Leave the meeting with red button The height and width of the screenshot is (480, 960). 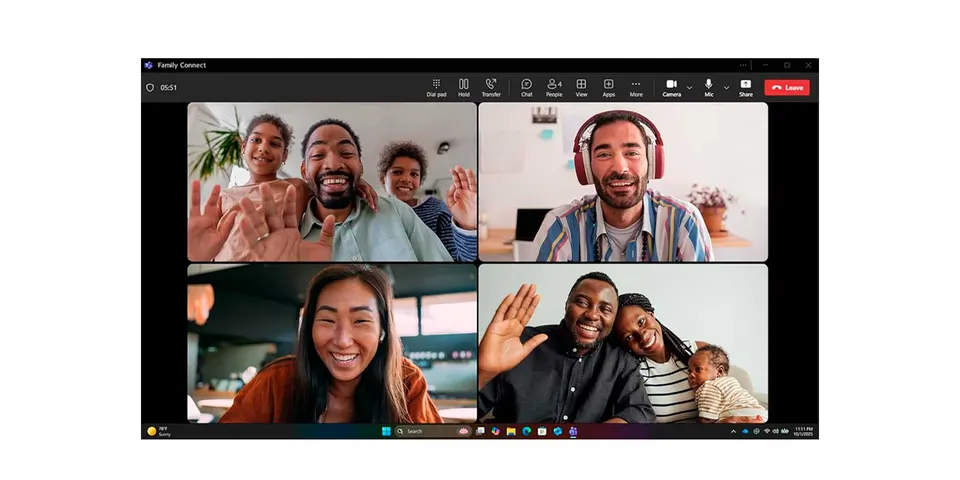click(x=787, y=88)
